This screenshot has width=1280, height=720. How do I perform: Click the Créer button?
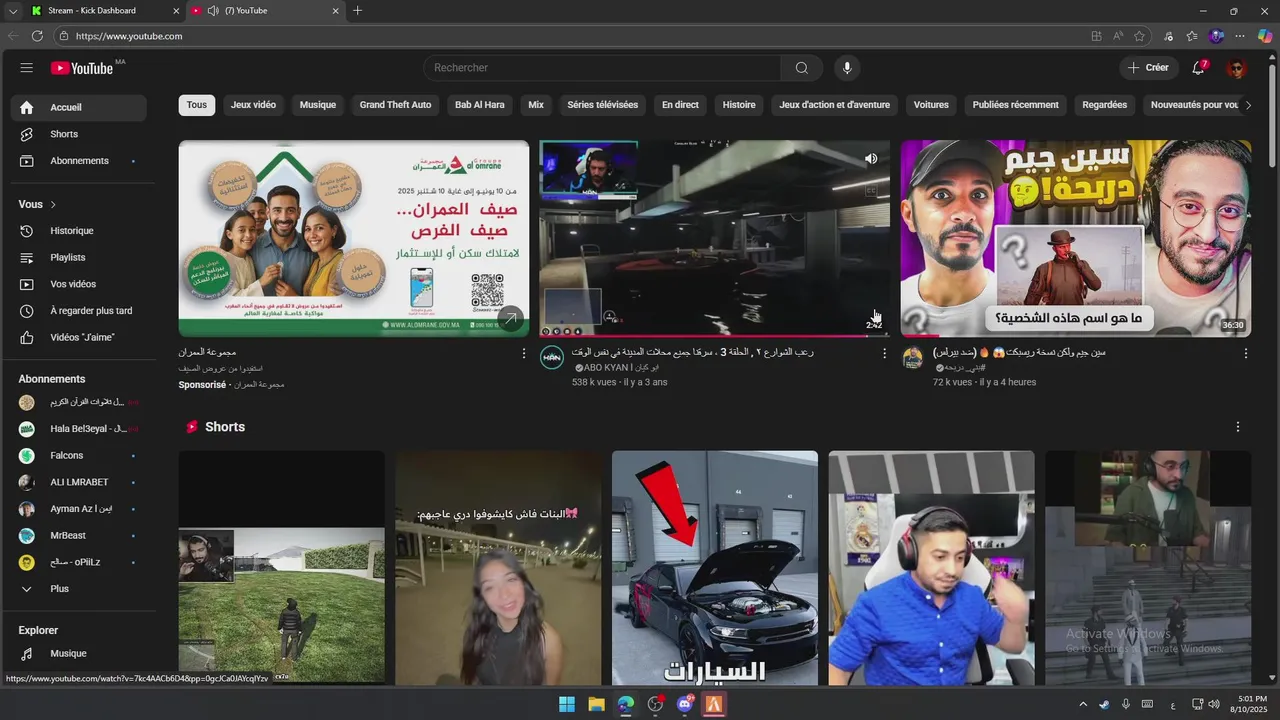coord(1148,68)
